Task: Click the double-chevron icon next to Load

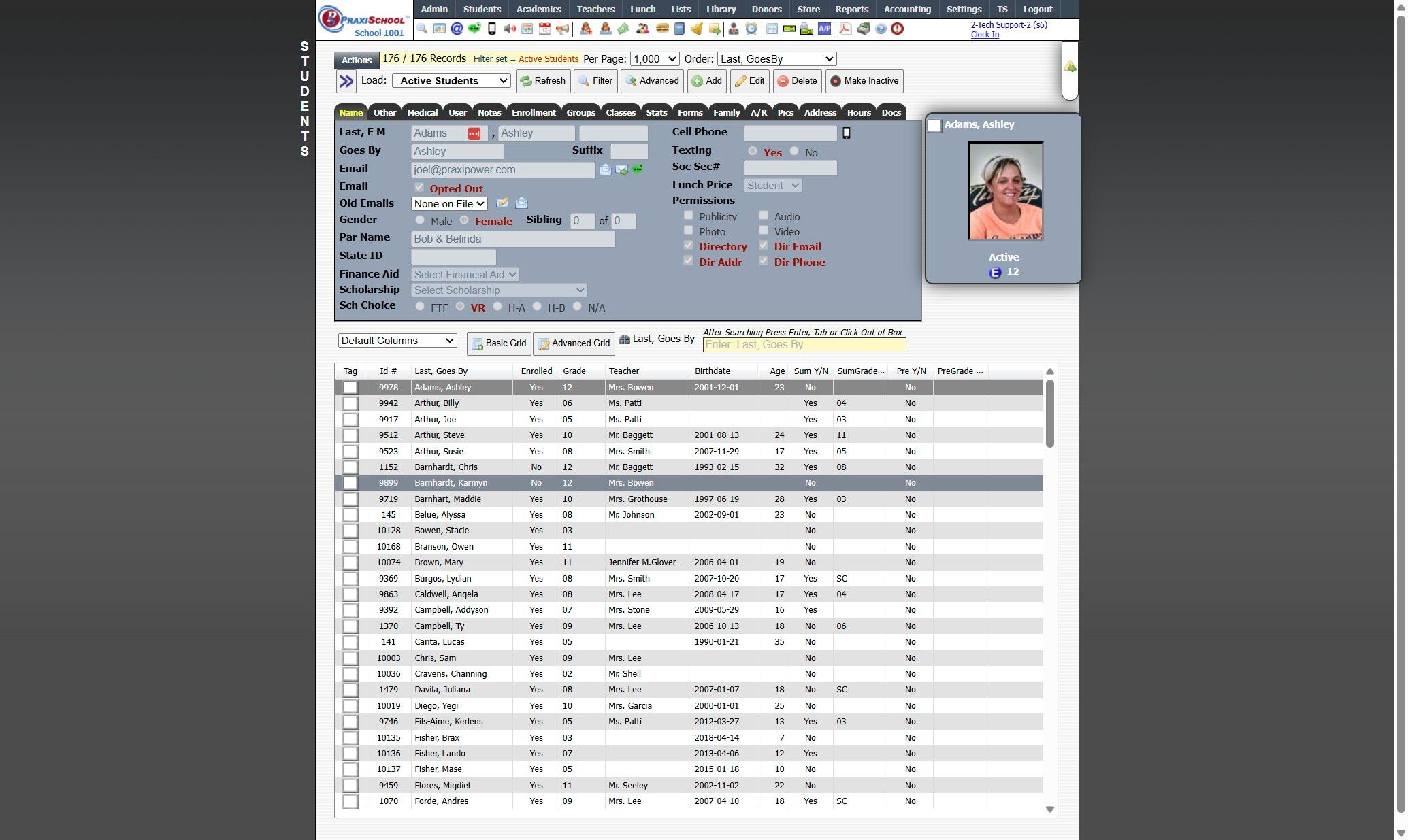Action: point(346,81)
